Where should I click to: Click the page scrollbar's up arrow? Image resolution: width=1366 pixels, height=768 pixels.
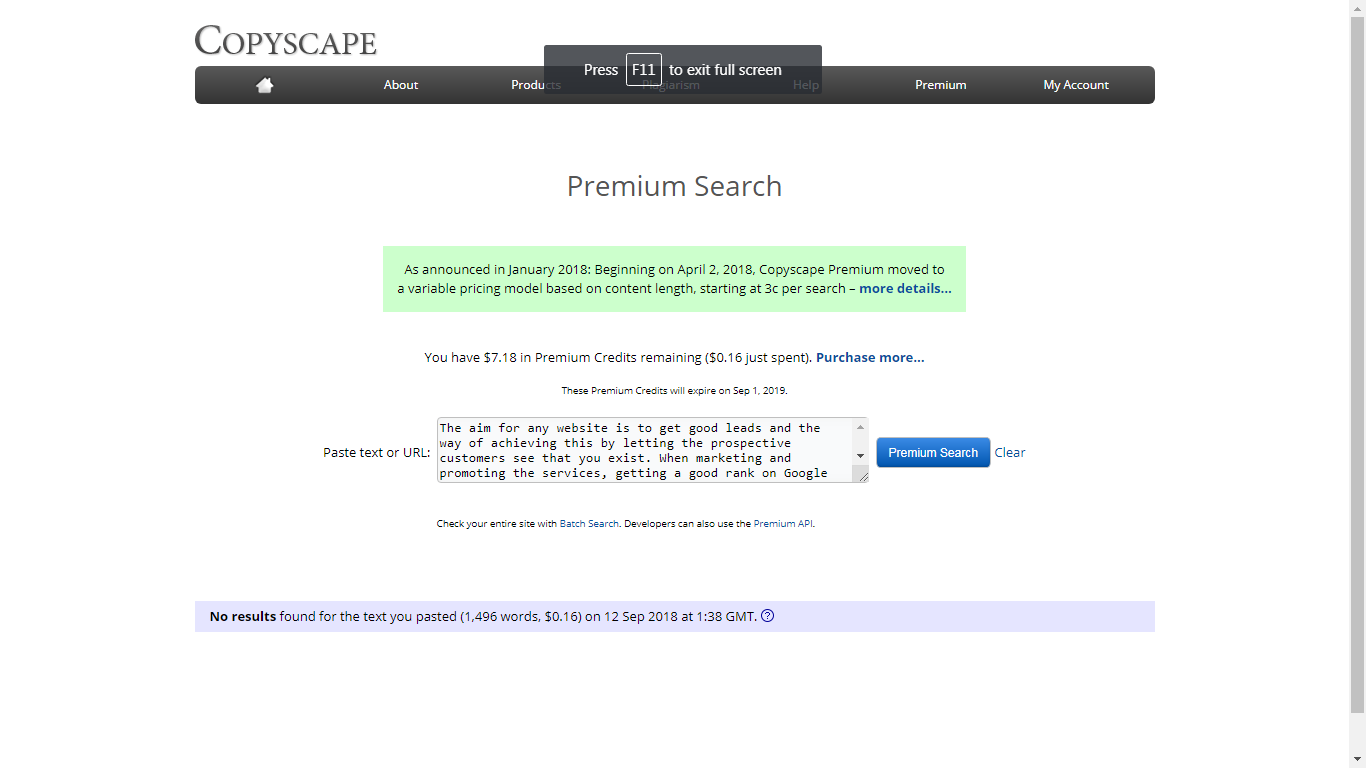tap(1357, 8)
